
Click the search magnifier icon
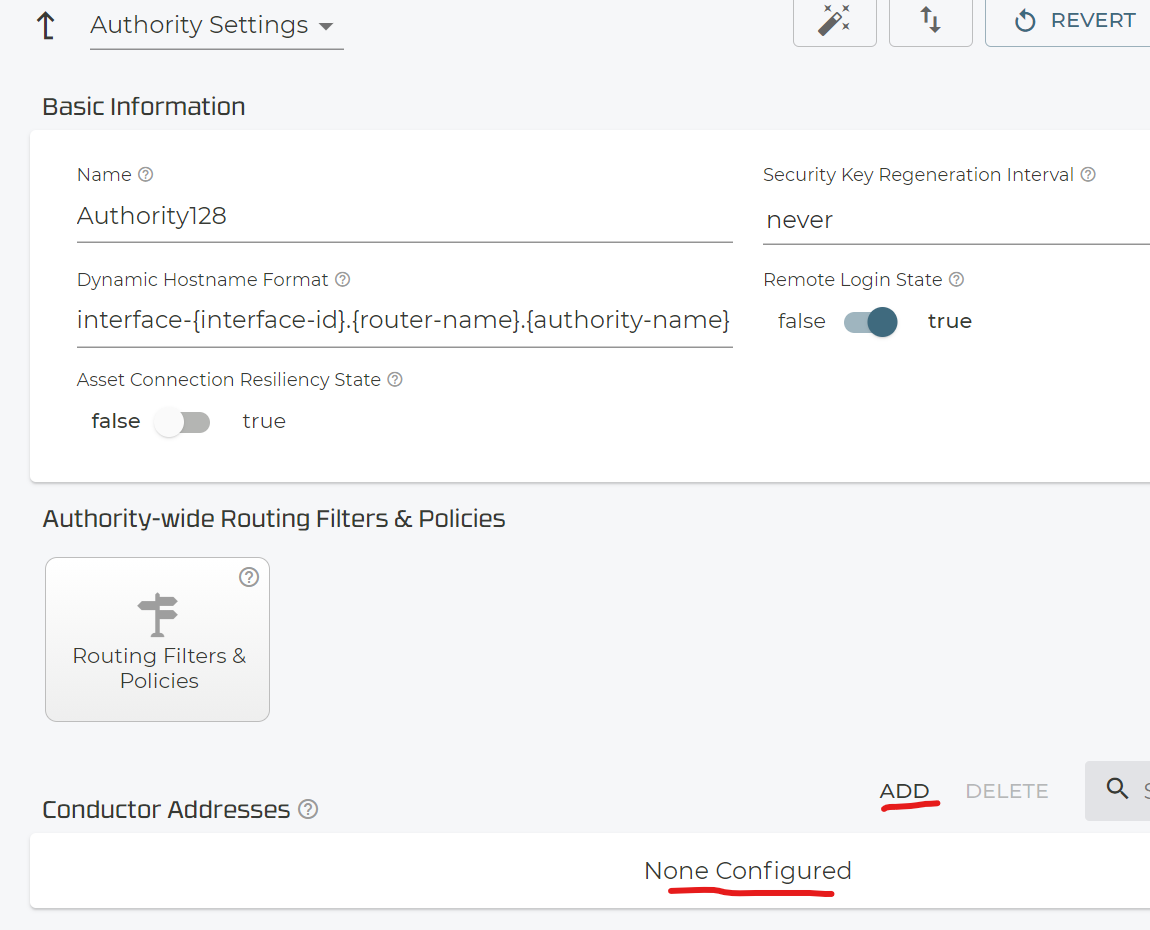(x=1117, y=789)
